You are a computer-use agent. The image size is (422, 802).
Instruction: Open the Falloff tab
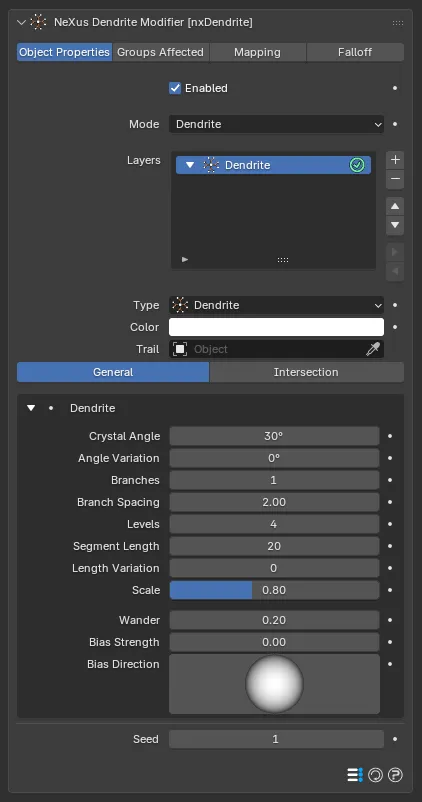(355, 52)
